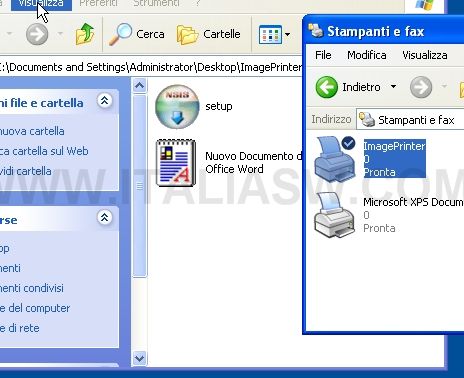Select the Nuovo Documento Word file icon
This screenshot has height=378, width=464.
(176, 163)
